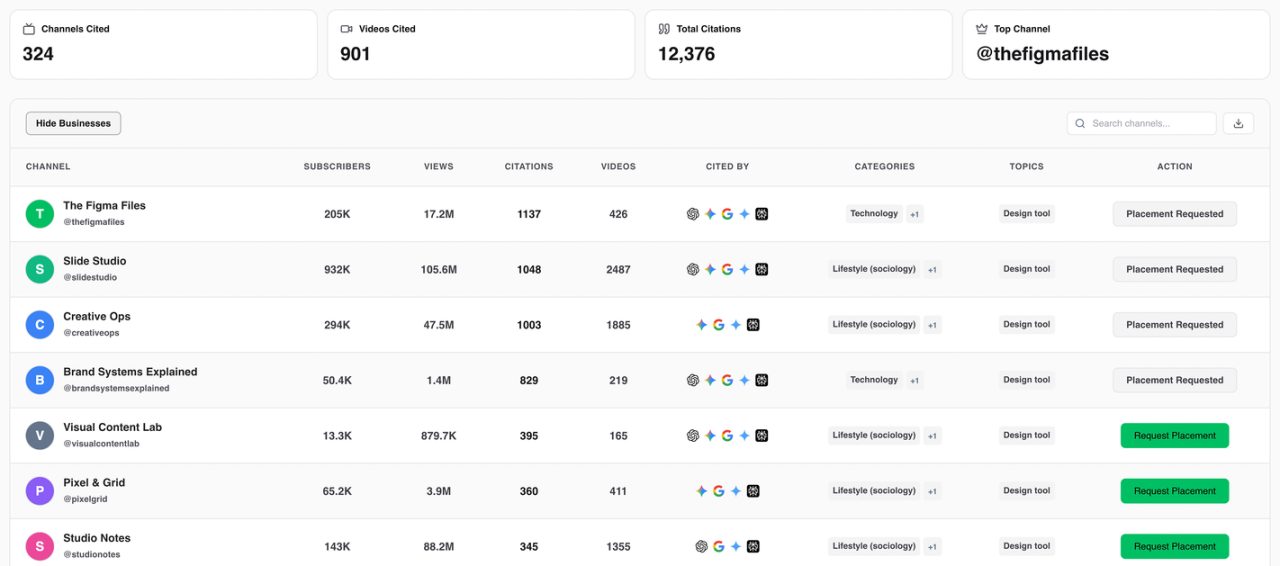Viewport: 1280px width, 566px height.
Task: Click Placement Requested for Creative Ops
Action: pyautogui.click(x=1175, y=325)
